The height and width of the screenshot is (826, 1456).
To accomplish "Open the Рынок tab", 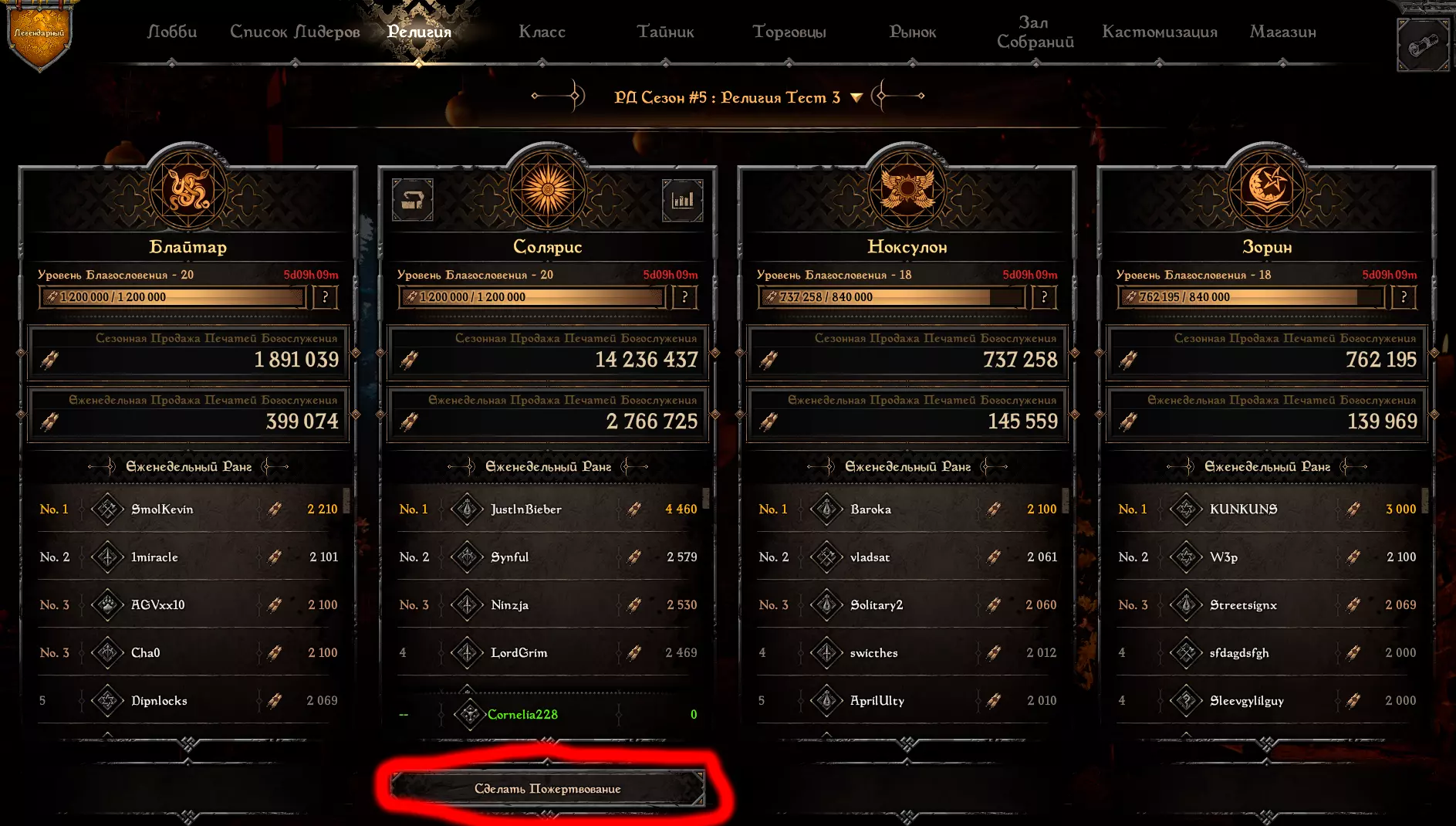I will (x=913, y=32).
